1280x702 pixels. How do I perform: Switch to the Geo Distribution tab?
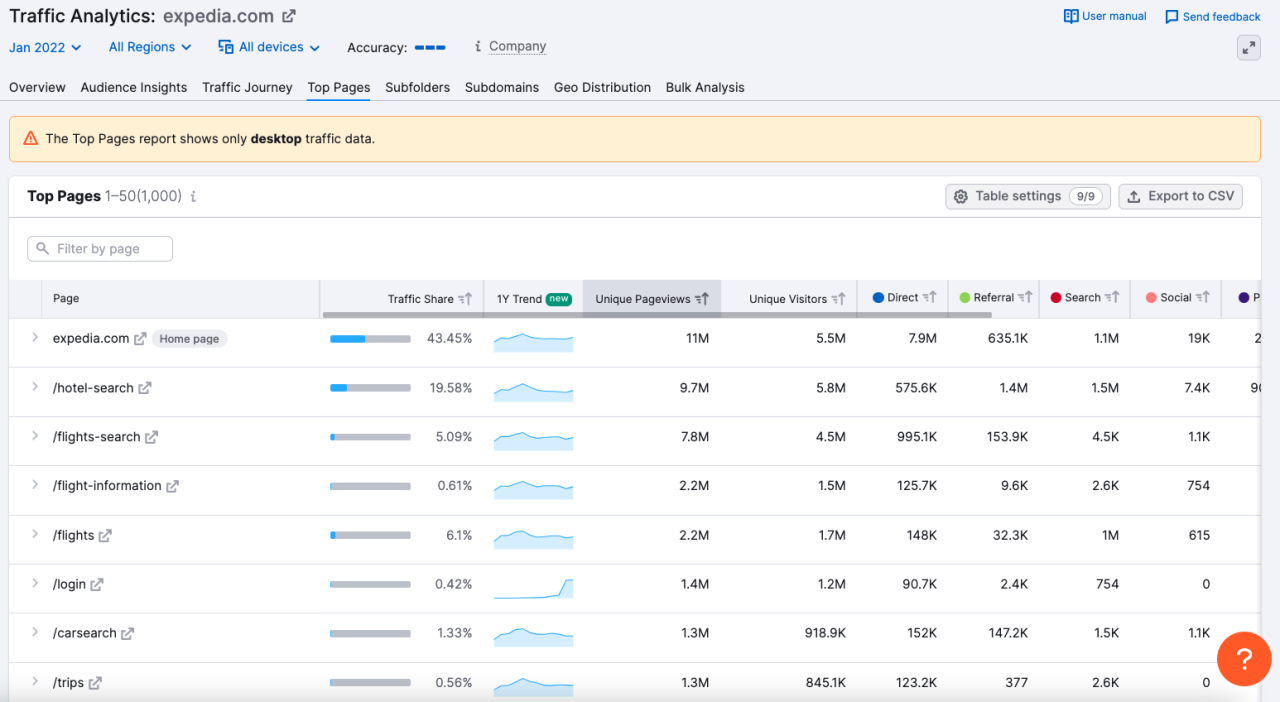602,87
